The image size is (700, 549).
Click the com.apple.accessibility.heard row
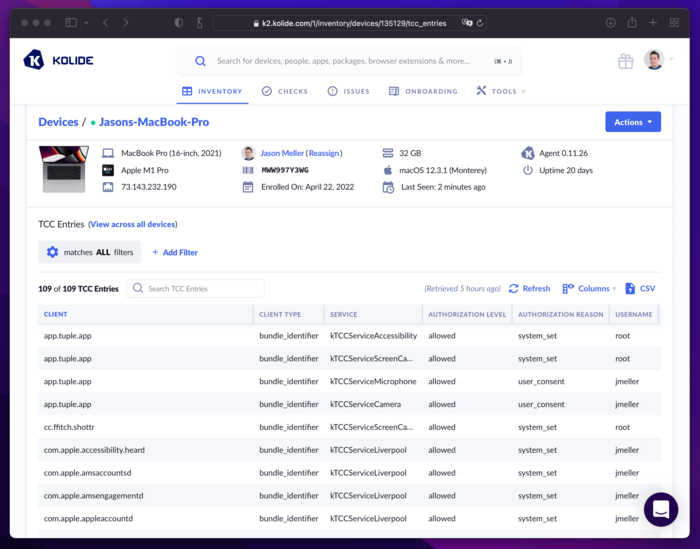coord(349,450)
